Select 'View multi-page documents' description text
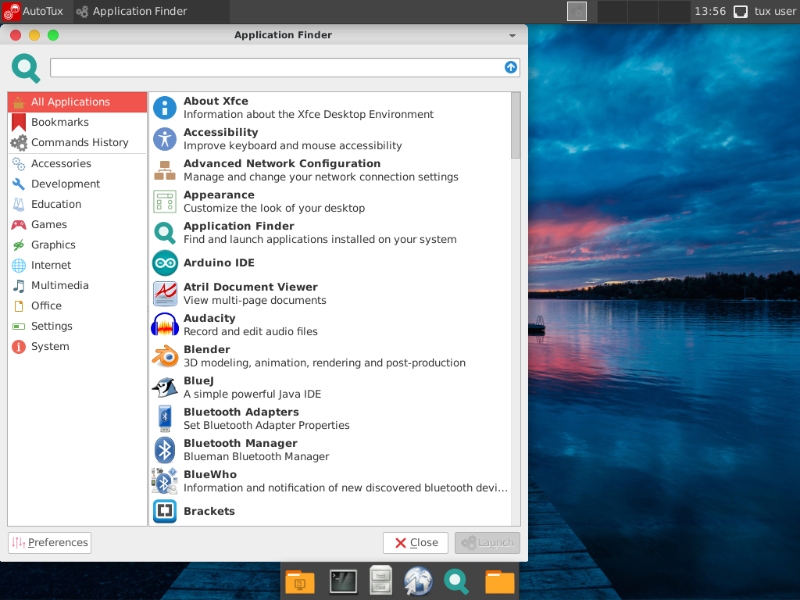This screenshot has width=800, height=600. click(x=255, y=301)
